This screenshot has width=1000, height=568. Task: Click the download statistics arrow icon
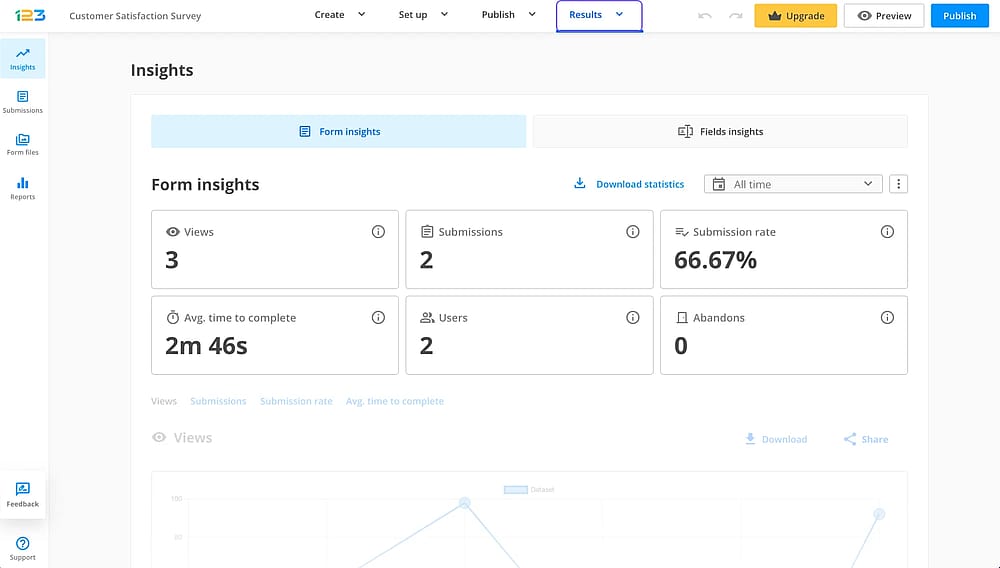[580, 184]
